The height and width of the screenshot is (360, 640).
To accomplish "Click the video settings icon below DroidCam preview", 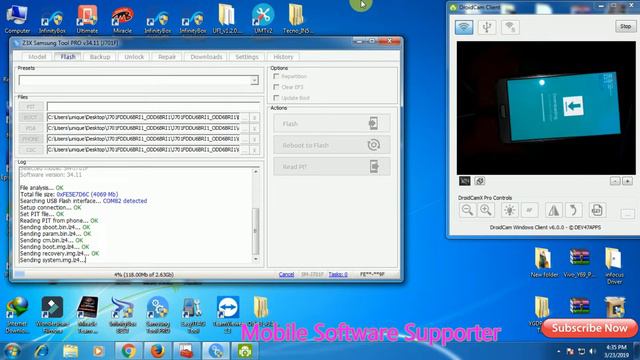I will click(x=480, y=181).
